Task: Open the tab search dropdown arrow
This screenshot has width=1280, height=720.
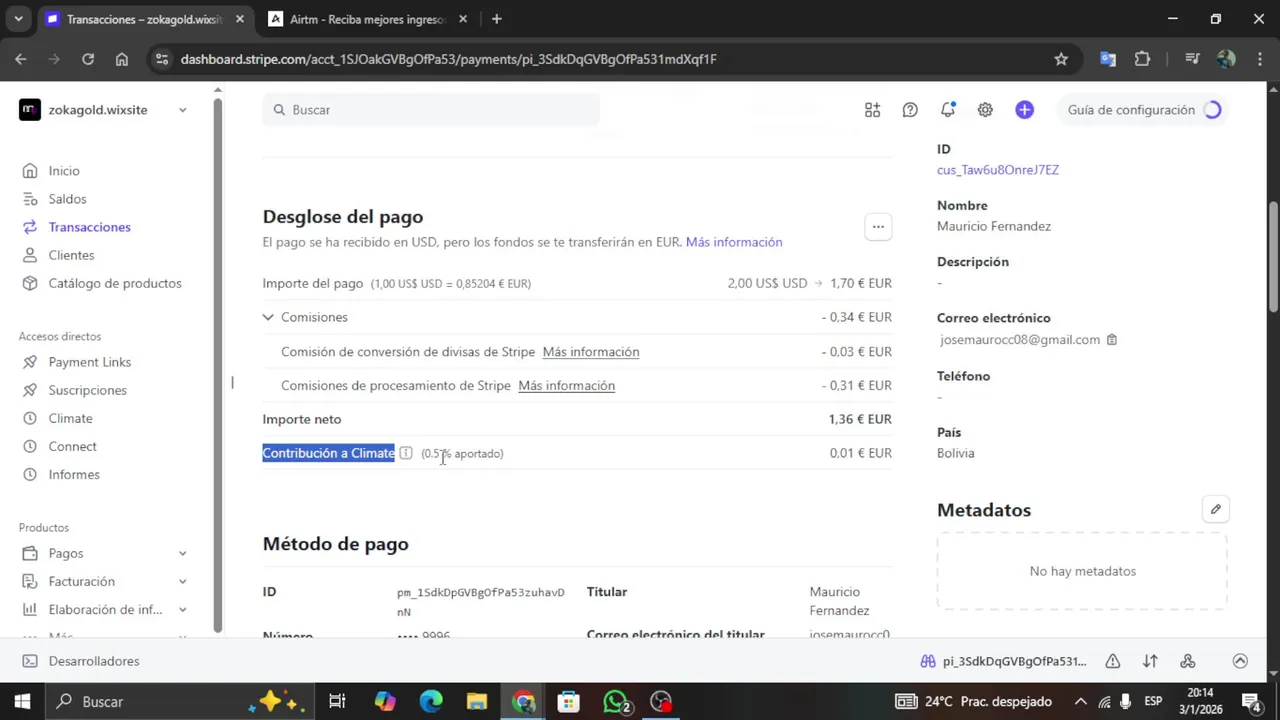Action: click(18, 19)
